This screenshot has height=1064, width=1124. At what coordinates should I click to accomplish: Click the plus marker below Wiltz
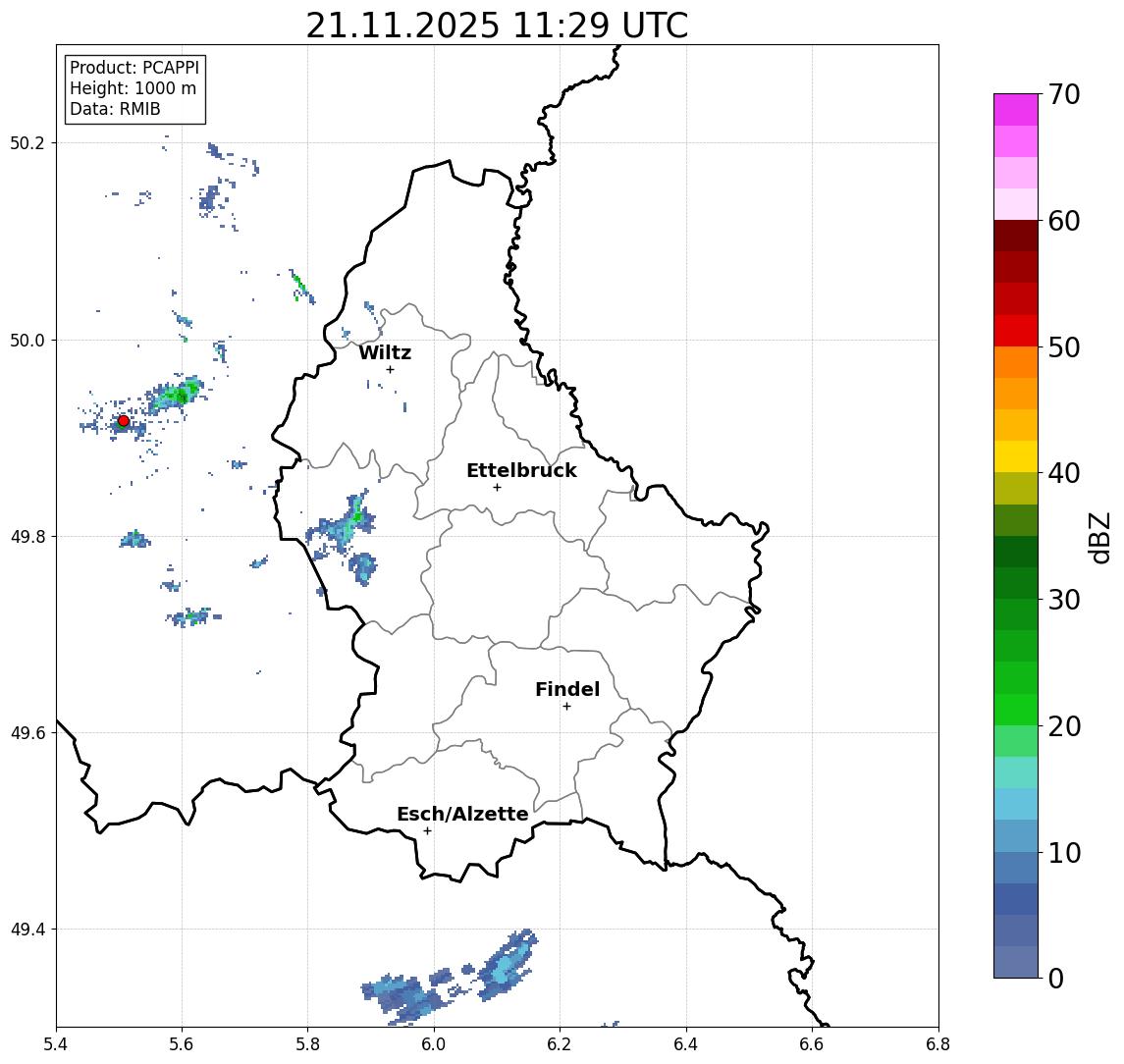tap(390, 369)
